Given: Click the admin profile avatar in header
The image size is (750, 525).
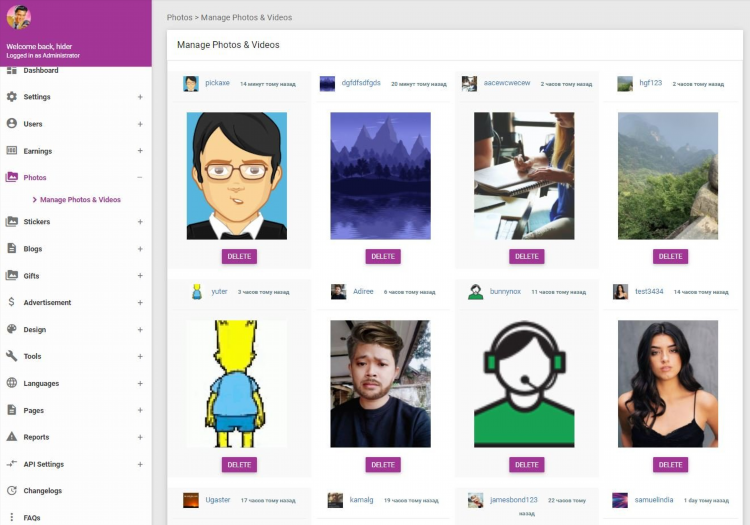Looking at the screenshot, I should point(19,17).
